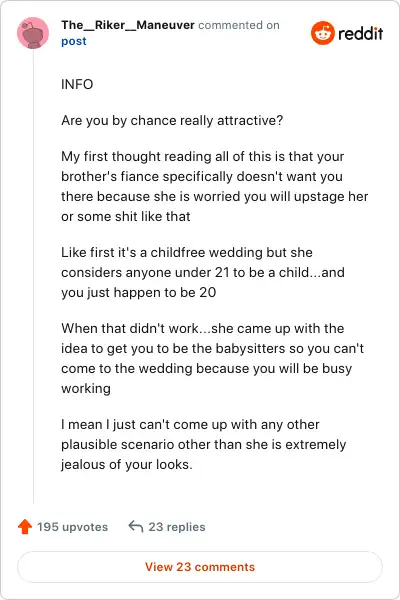Click the "jealous of your looks." line

point(127,465)
